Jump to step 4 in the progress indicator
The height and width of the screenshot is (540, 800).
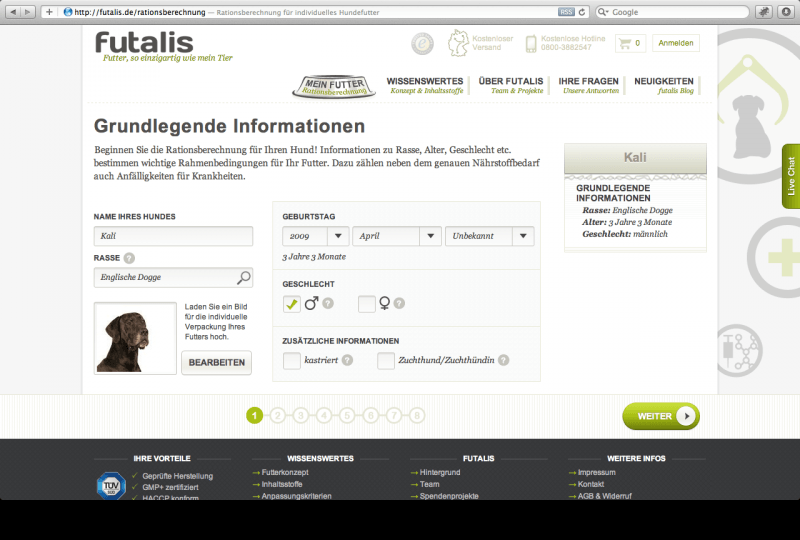coord(324,415)
